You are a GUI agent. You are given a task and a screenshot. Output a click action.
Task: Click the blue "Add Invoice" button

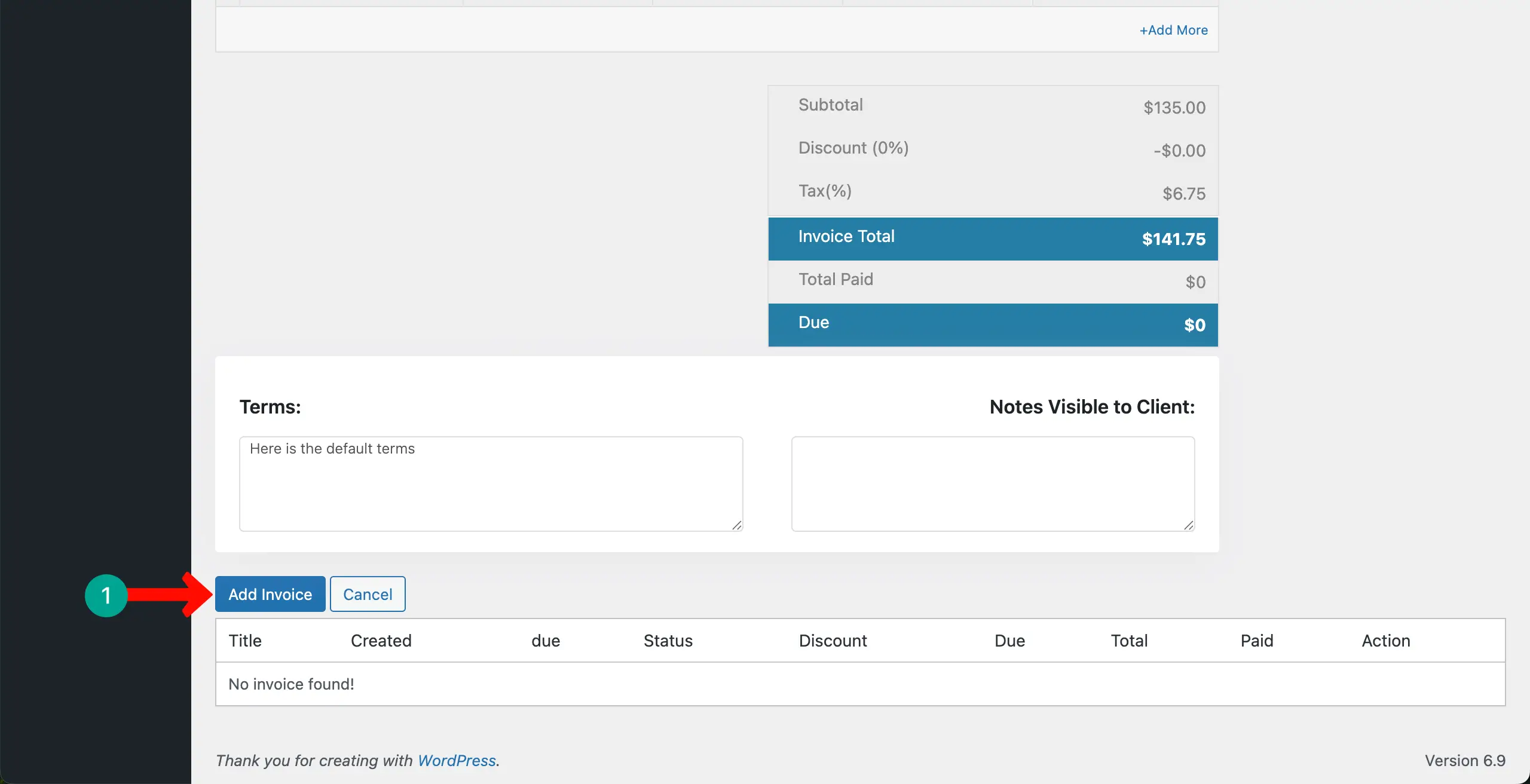270,594
